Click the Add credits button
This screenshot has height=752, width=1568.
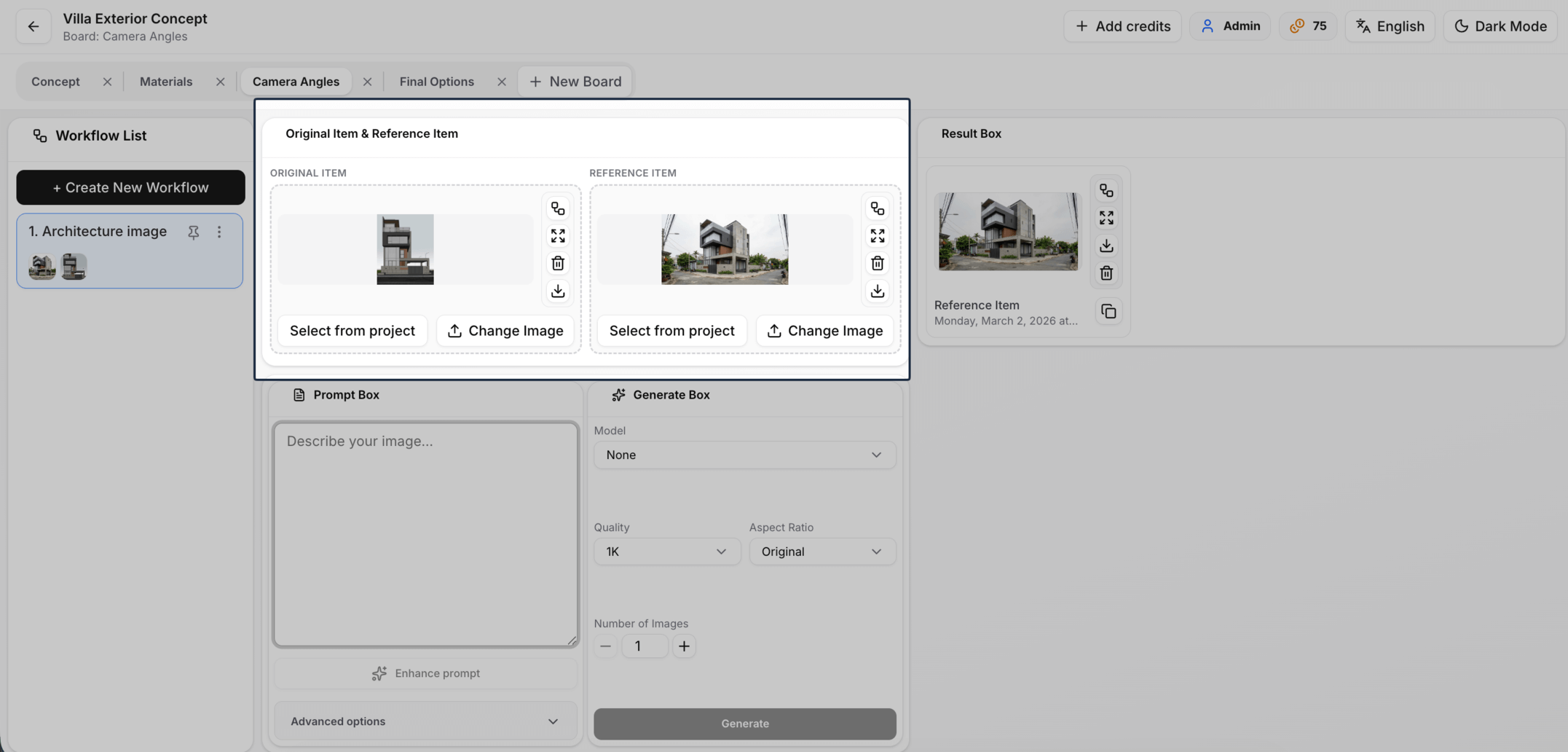(x=1122, y=26)
